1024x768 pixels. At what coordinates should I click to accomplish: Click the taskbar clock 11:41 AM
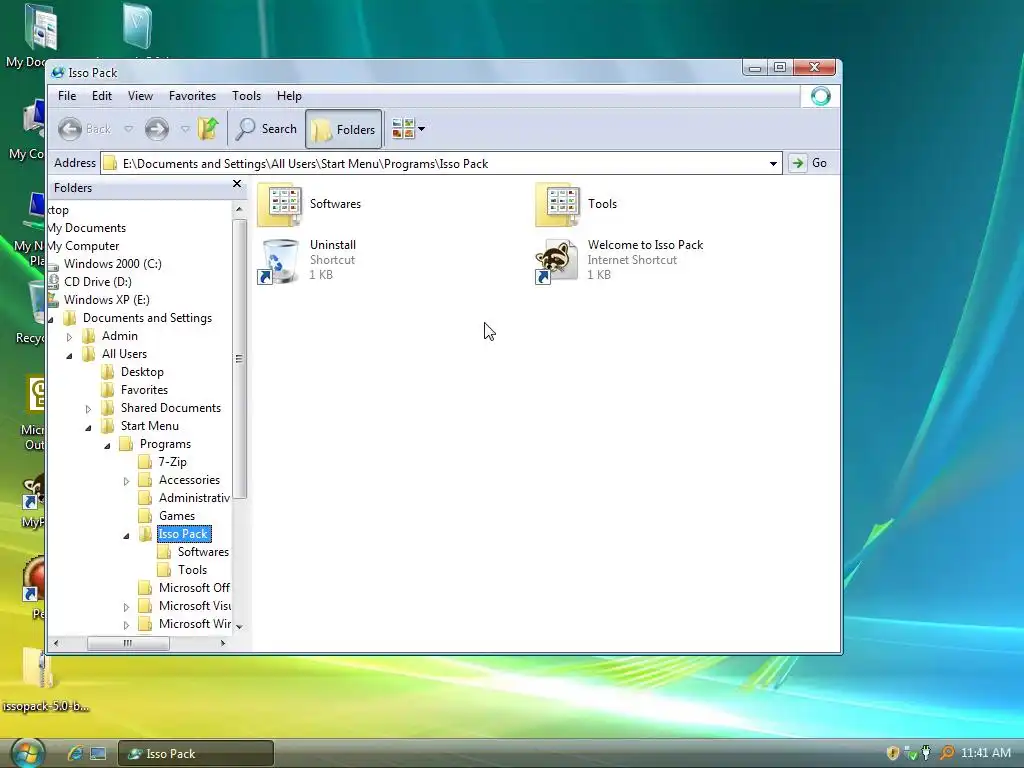(986, 753)
